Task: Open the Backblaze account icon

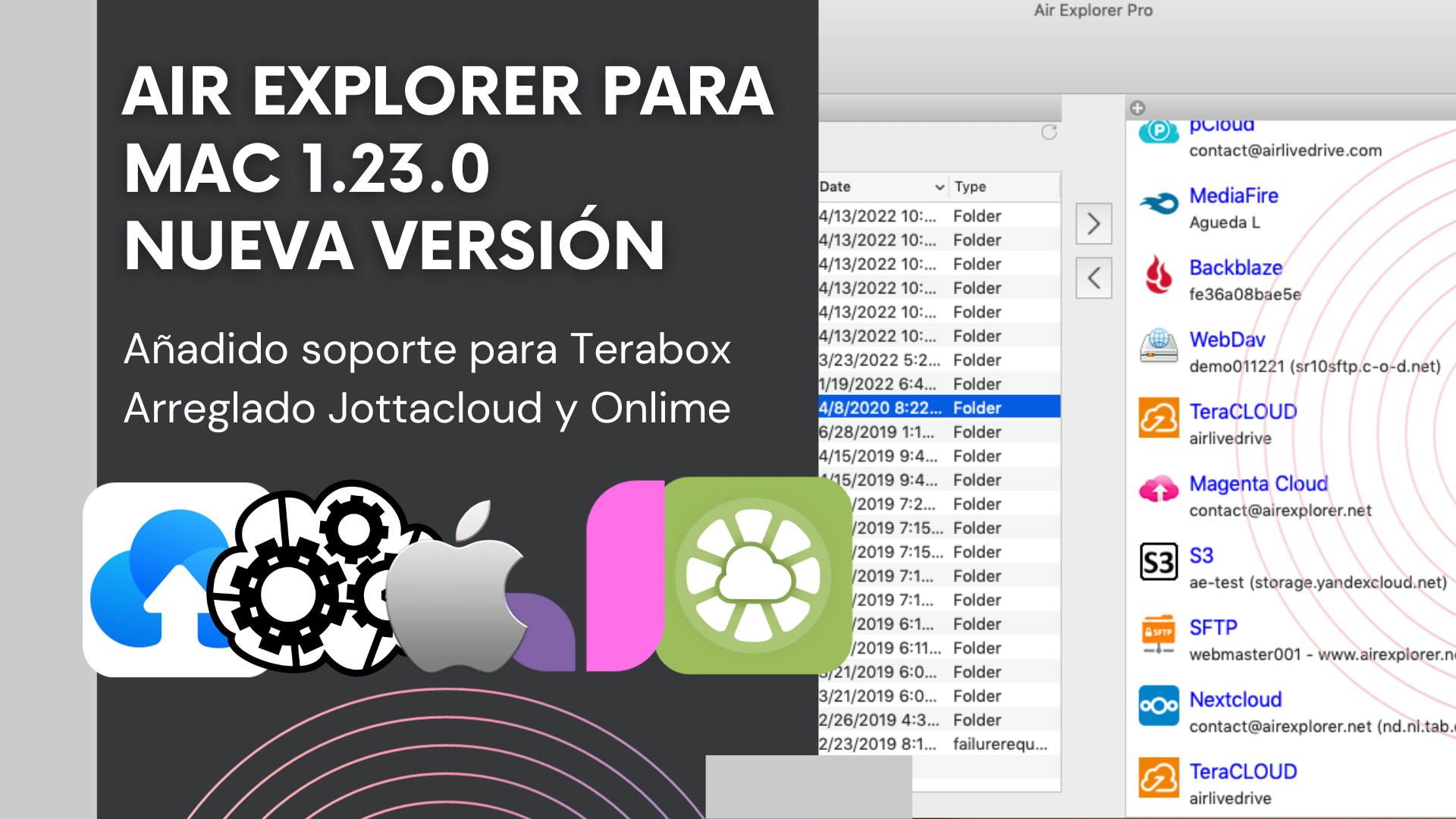Action: click(x=1158, y=275)
